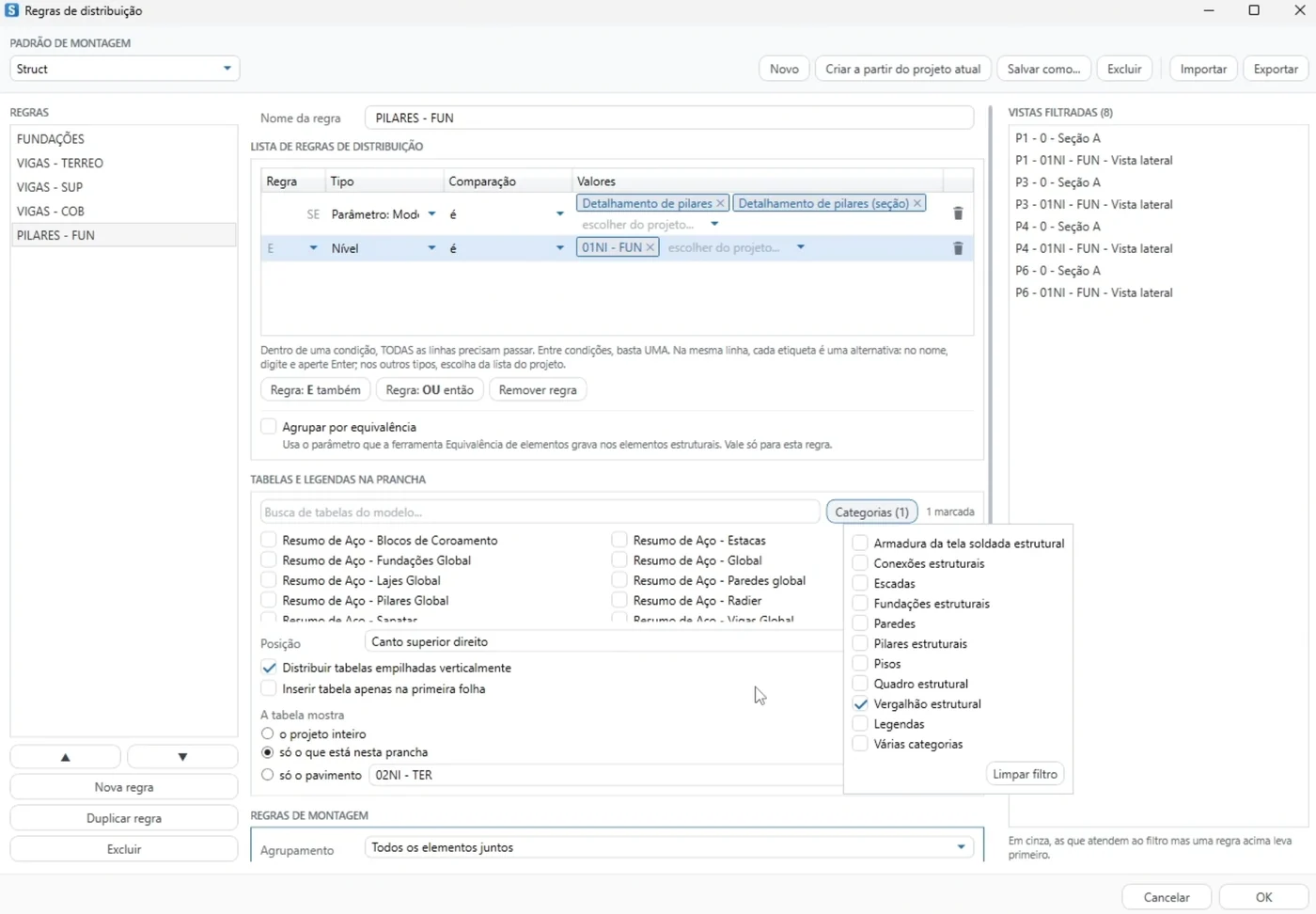Check 'Pilares estruturais' category filter
The height and width of the screenshot is (914, 1316).
point(860,644)
